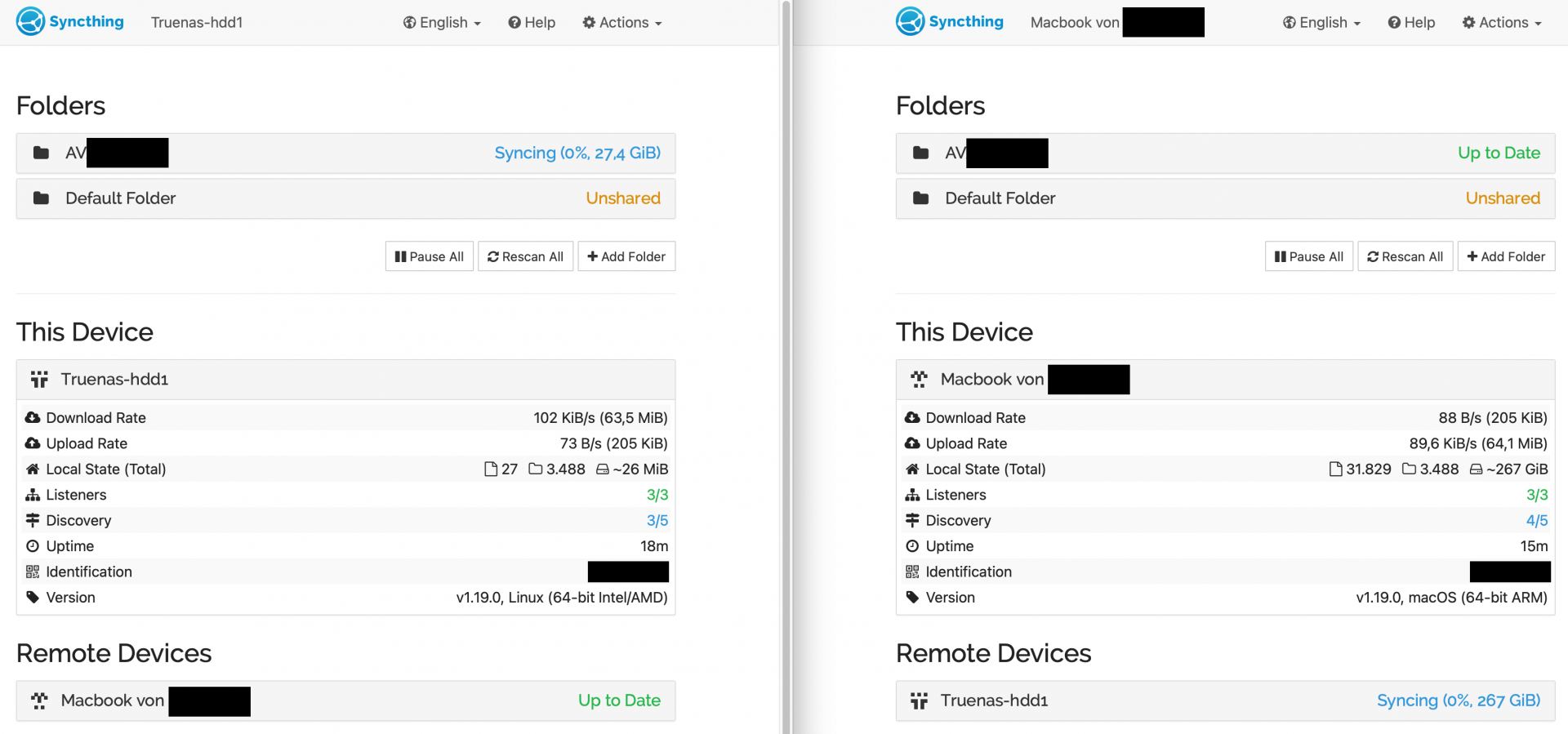Open the Help menu in the left window
This screenshot has height=734, width=1568.
tap(532, 23)
